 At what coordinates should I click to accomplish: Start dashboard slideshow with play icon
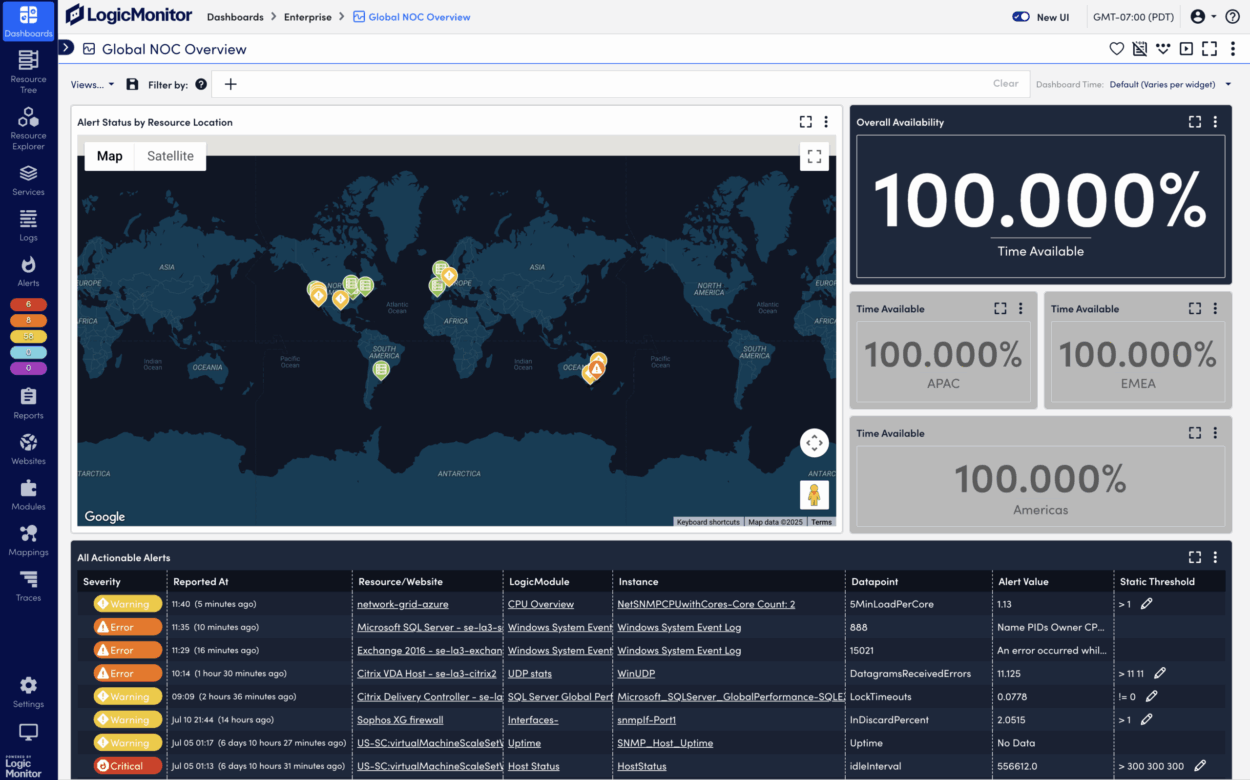click(1186, 49)
